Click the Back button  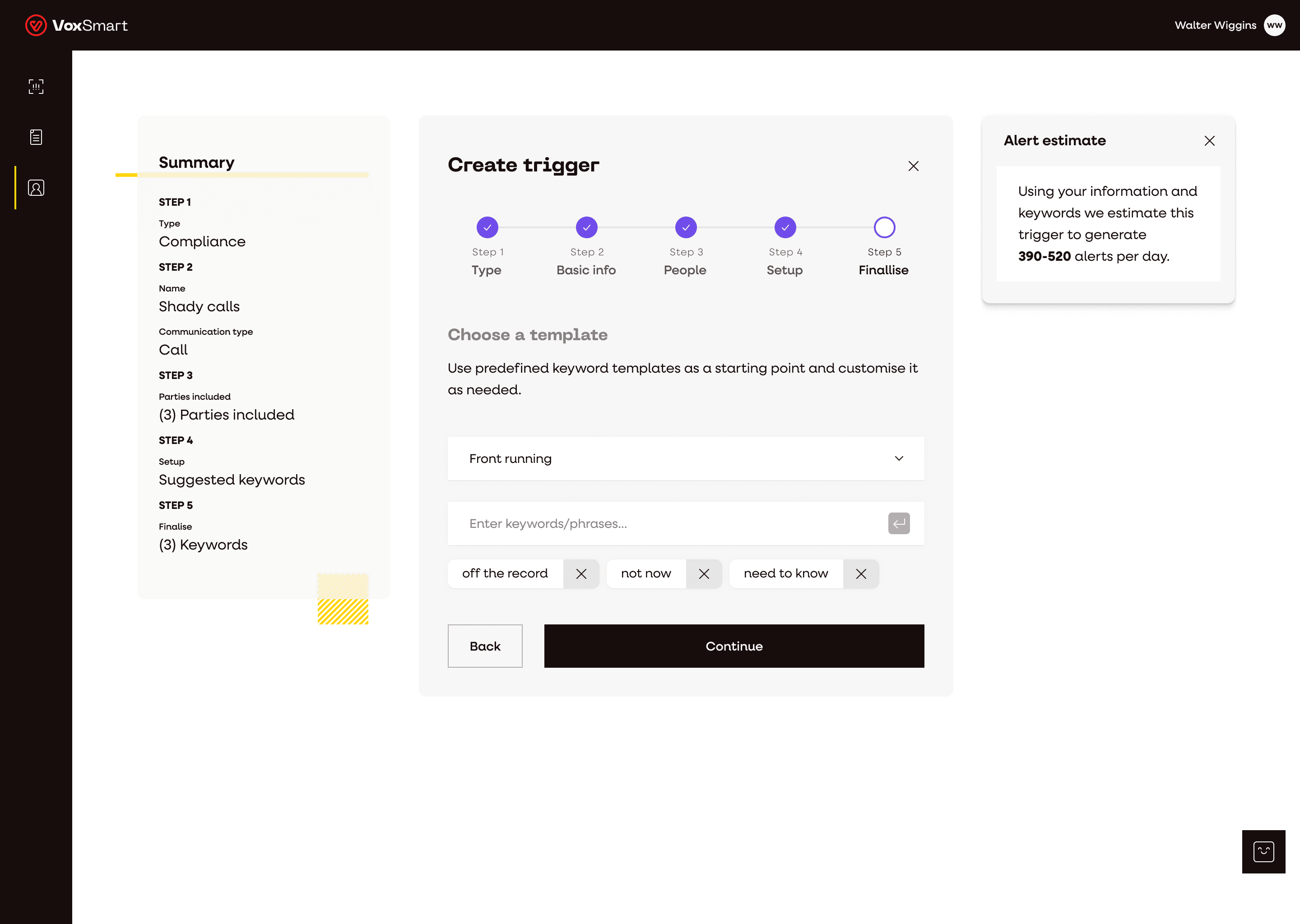tap(485, 647)
